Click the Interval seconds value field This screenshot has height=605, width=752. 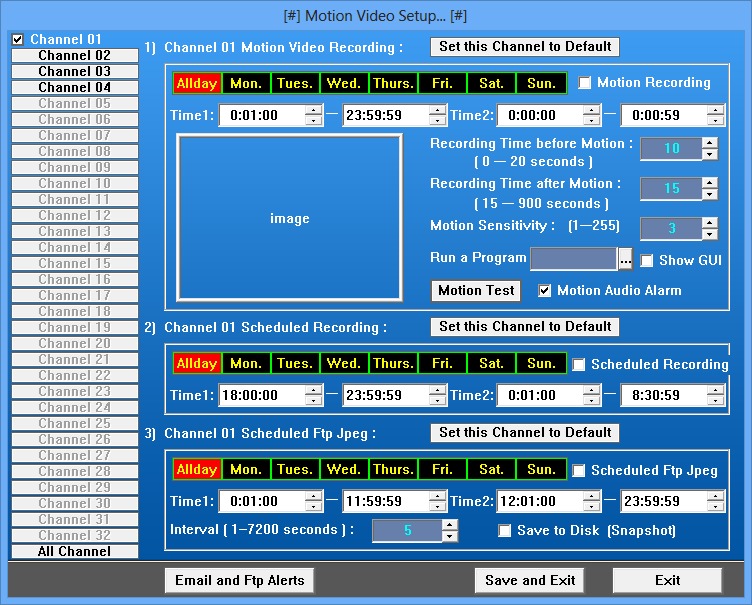point(407,531)
